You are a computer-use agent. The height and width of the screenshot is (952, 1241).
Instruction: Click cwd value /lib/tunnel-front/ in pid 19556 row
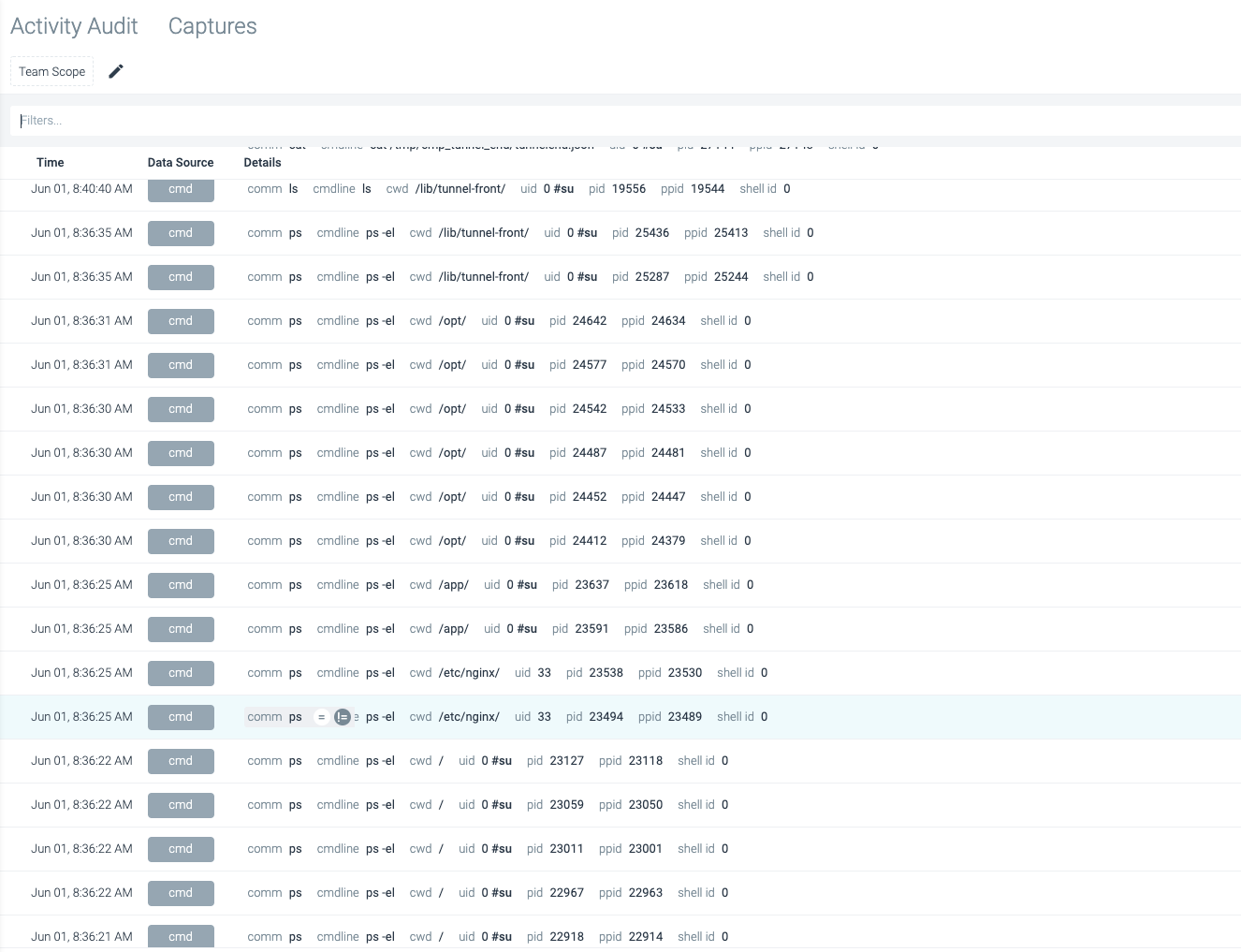[460, 189]
